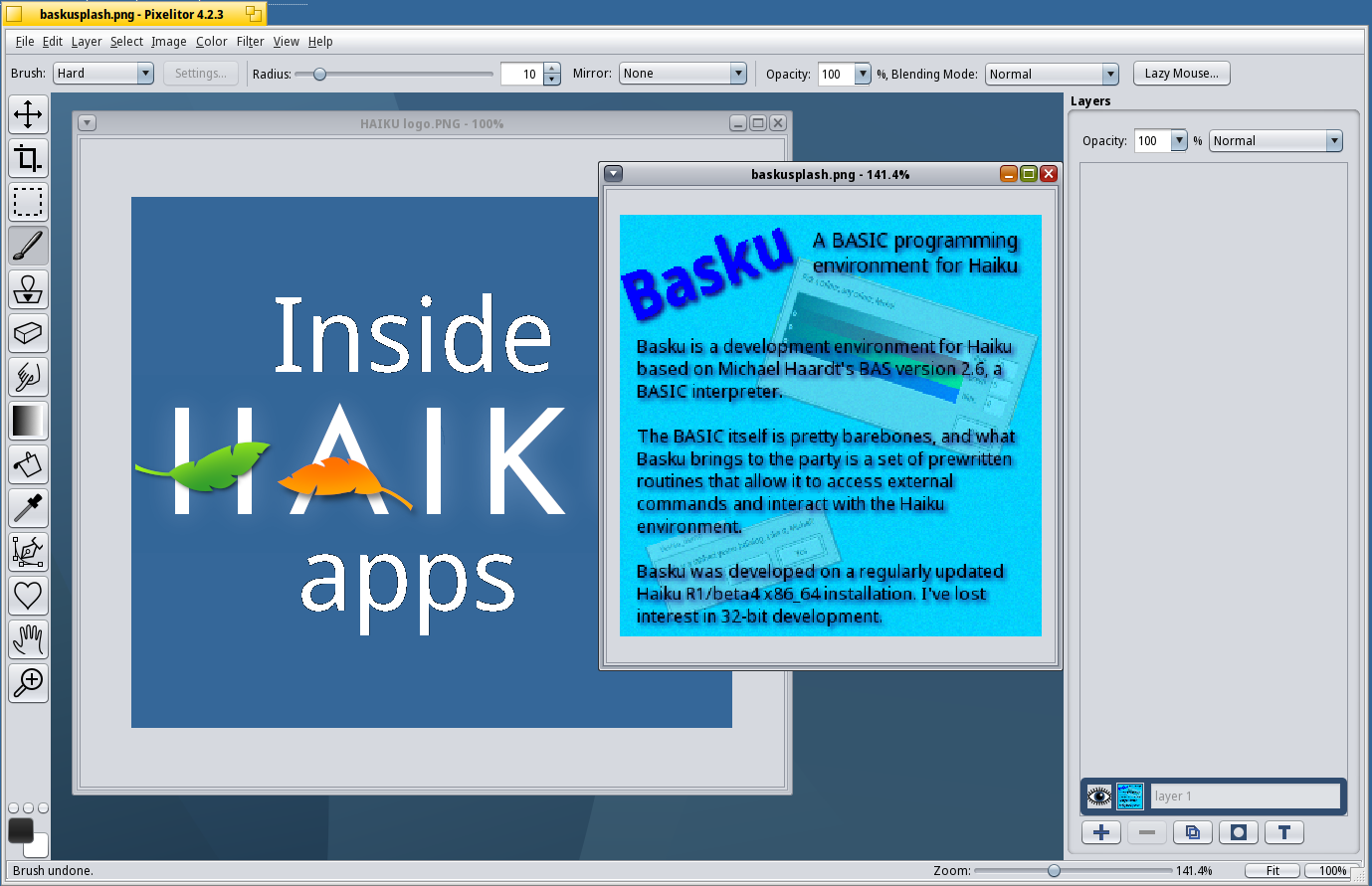Maximize the HAIKU logo.PNG window

click(758, 123)
